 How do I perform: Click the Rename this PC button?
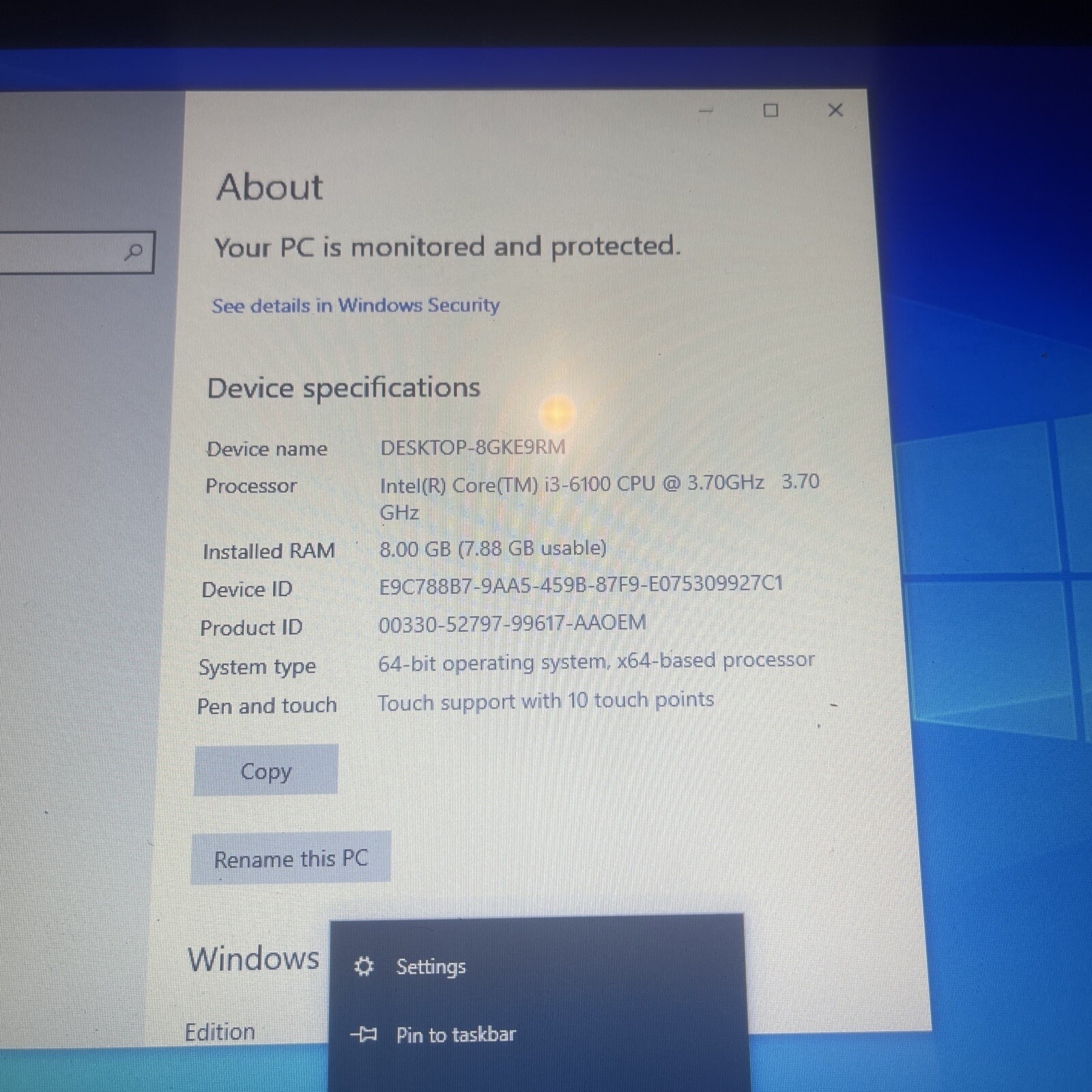pyautogui.click(x=291, y=858)
